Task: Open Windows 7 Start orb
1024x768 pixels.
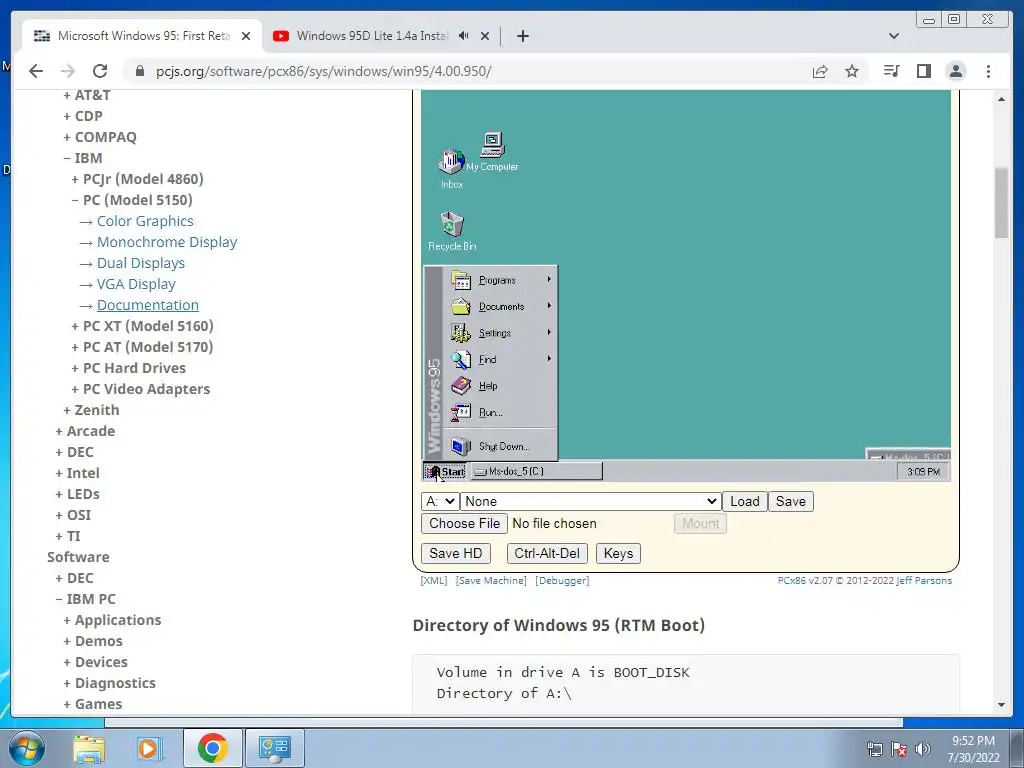Action: pyautogui.click(x=27, y=748)
